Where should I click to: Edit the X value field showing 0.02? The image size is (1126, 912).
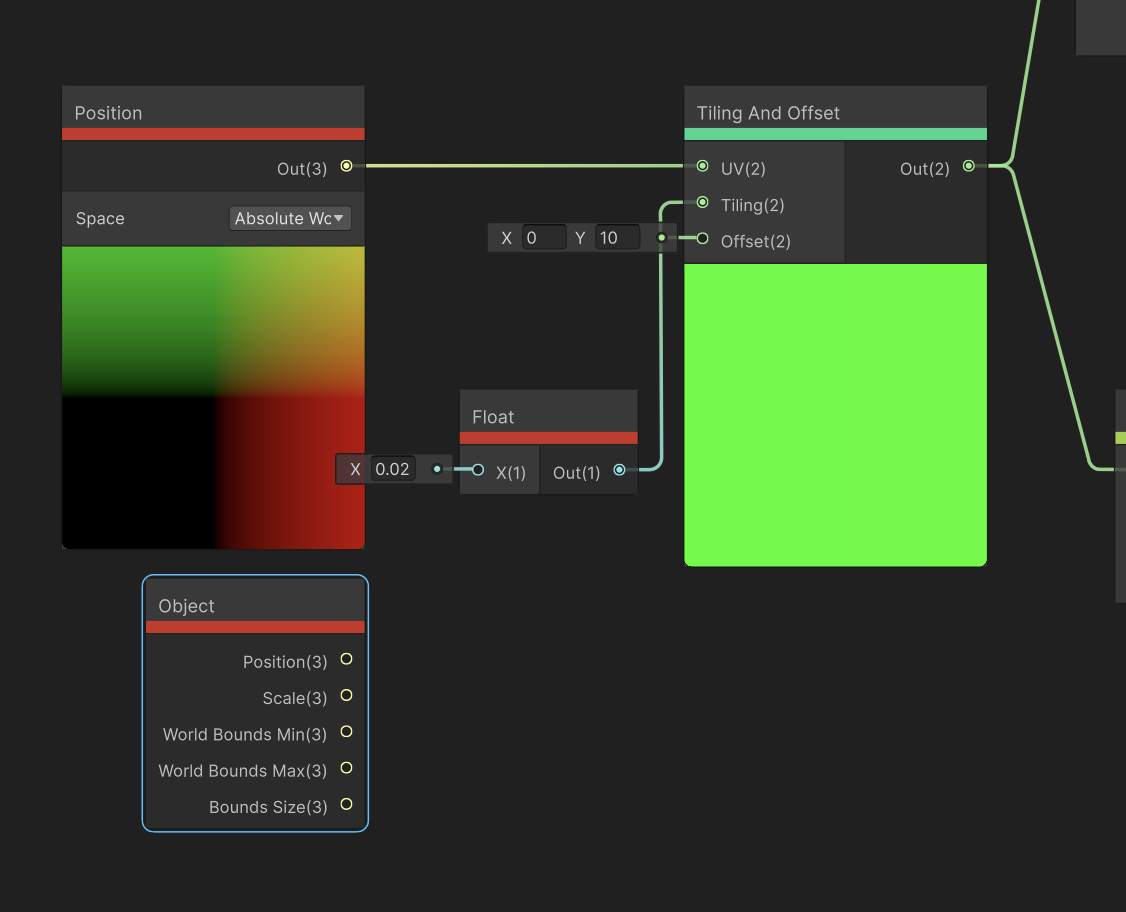coord(393,469)
